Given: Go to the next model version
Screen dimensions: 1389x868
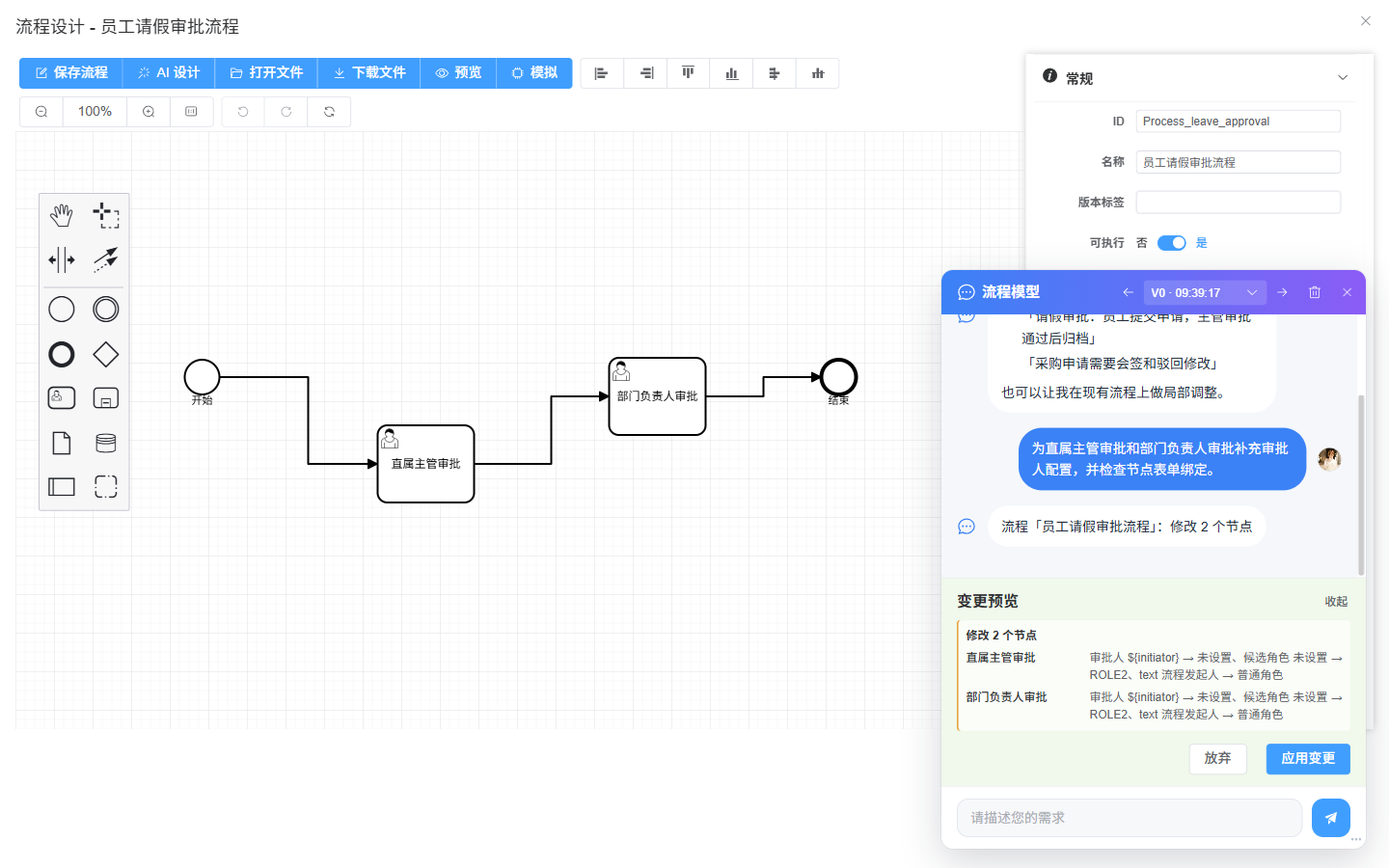Looking at the screenshot, I should click(1282, 292).
